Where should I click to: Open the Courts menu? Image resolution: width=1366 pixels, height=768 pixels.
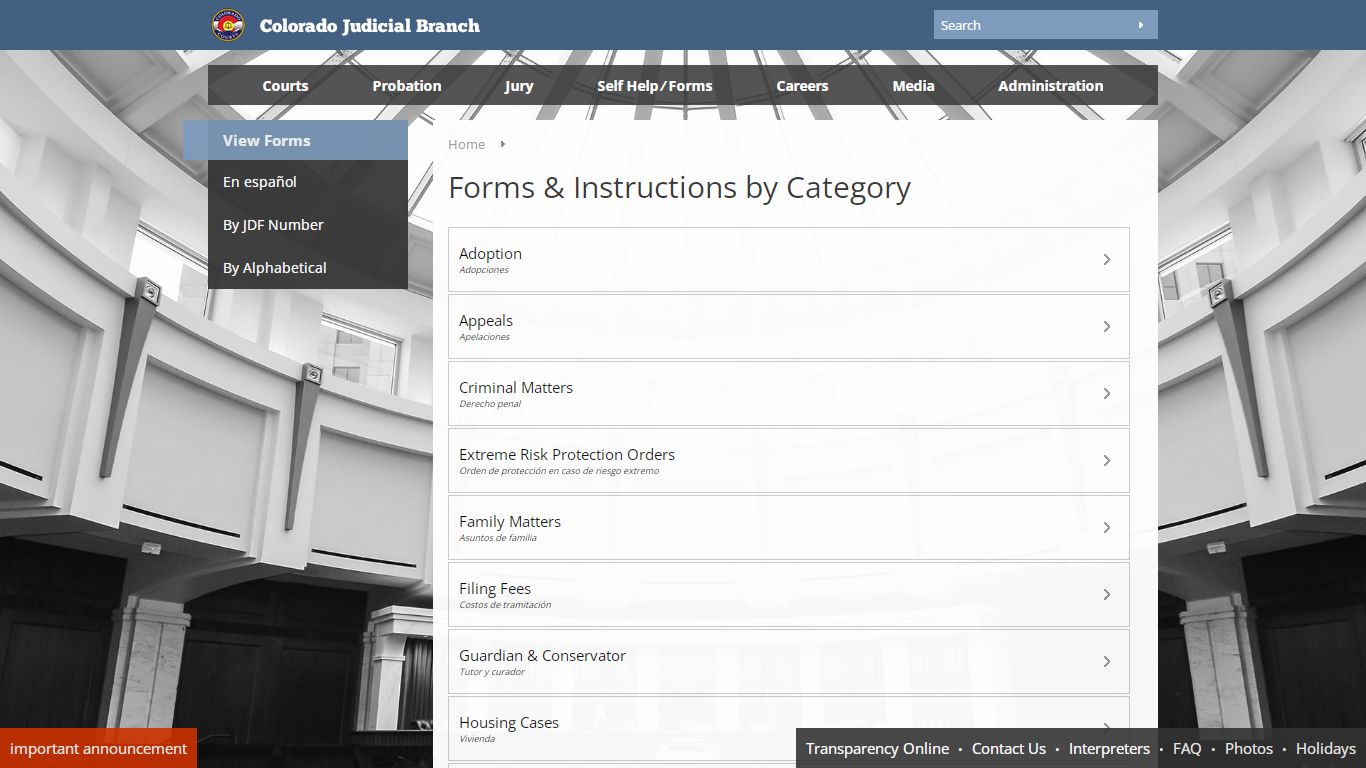(x=285, y=86)
